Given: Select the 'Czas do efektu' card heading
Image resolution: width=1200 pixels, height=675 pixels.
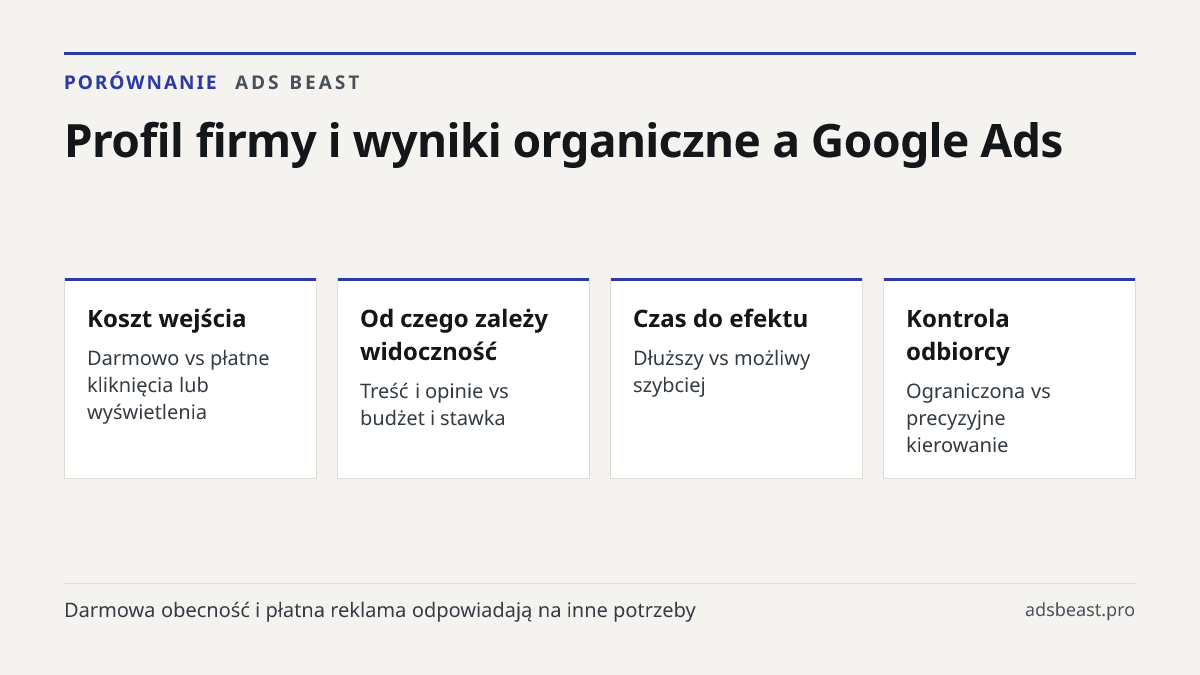Looking at the screenshot, I should [720, 319].
